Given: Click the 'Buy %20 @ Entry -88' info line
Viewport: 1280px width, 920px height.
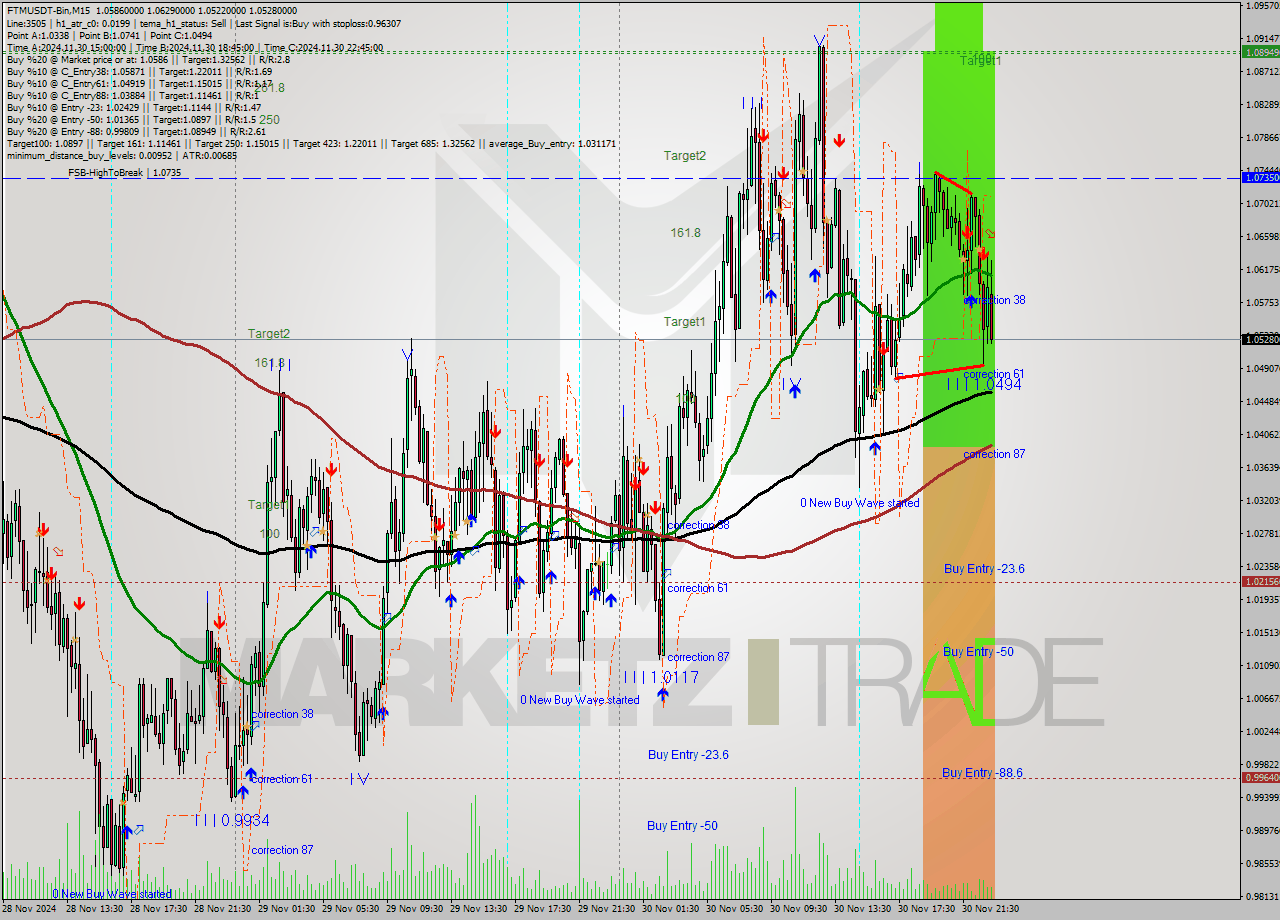Looking at the screenshot, I should [136, 131].
